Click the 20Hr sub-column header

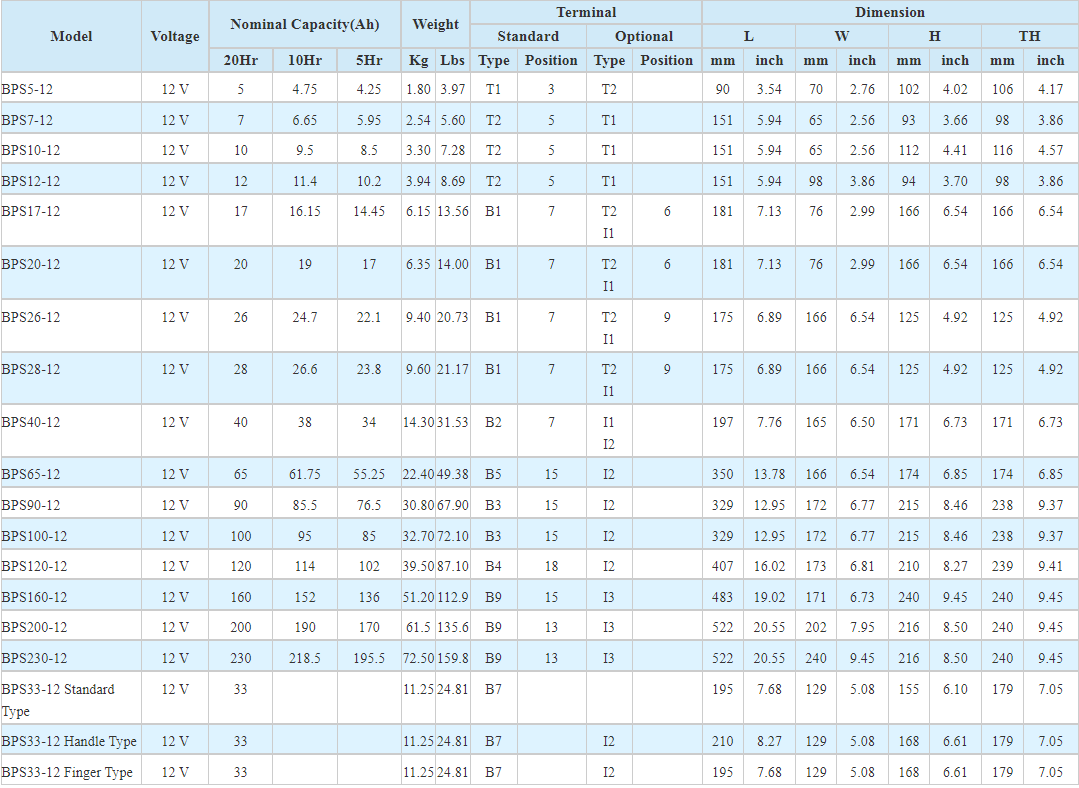[x=240, y=60]
